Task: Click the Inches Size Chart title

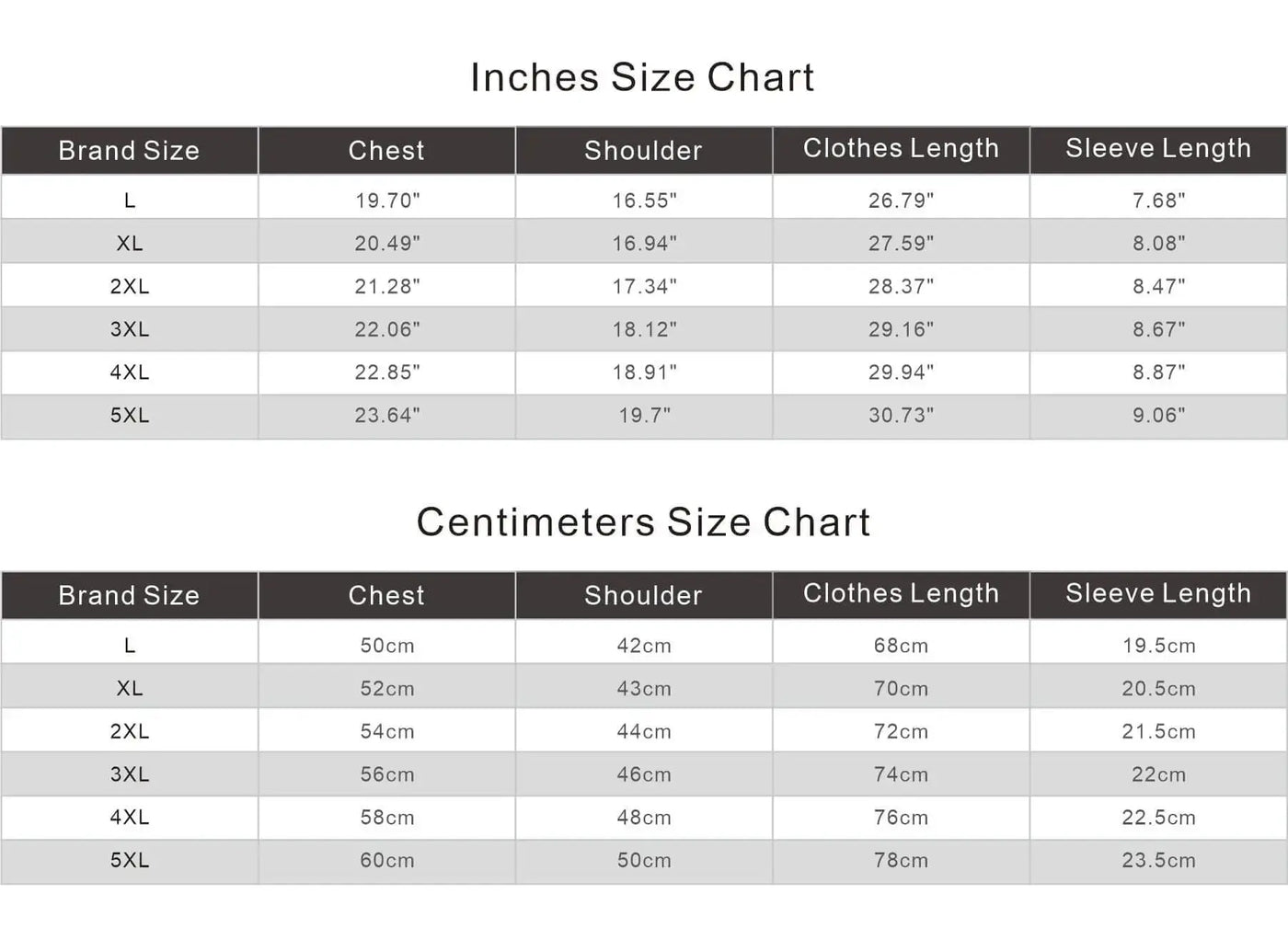Action: [642, 77]
